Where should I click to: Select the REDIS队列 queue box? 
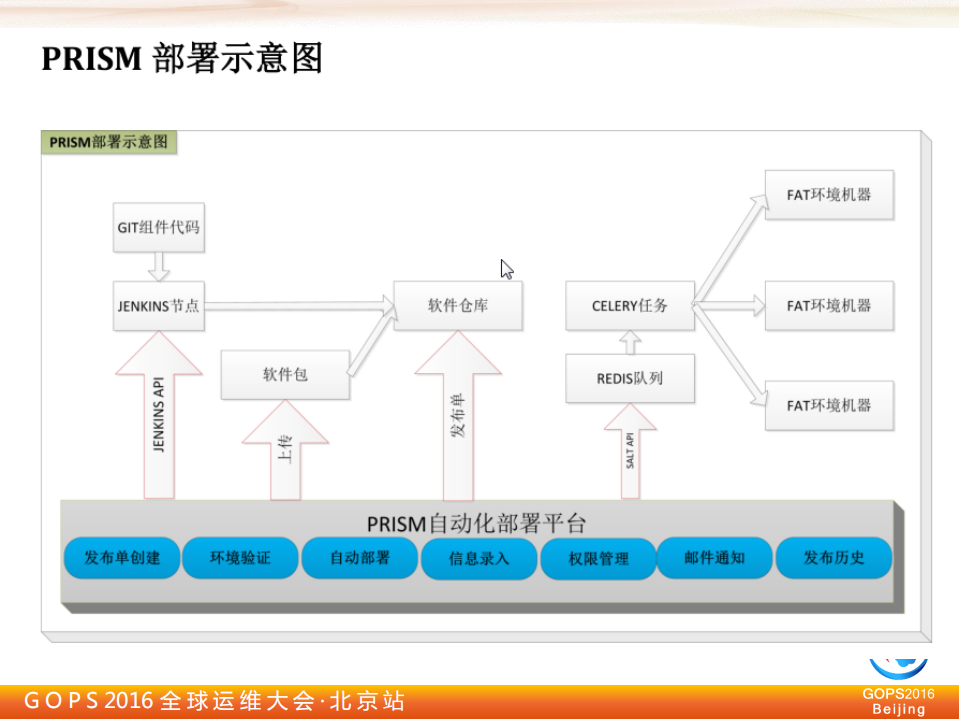coord(629,377)
